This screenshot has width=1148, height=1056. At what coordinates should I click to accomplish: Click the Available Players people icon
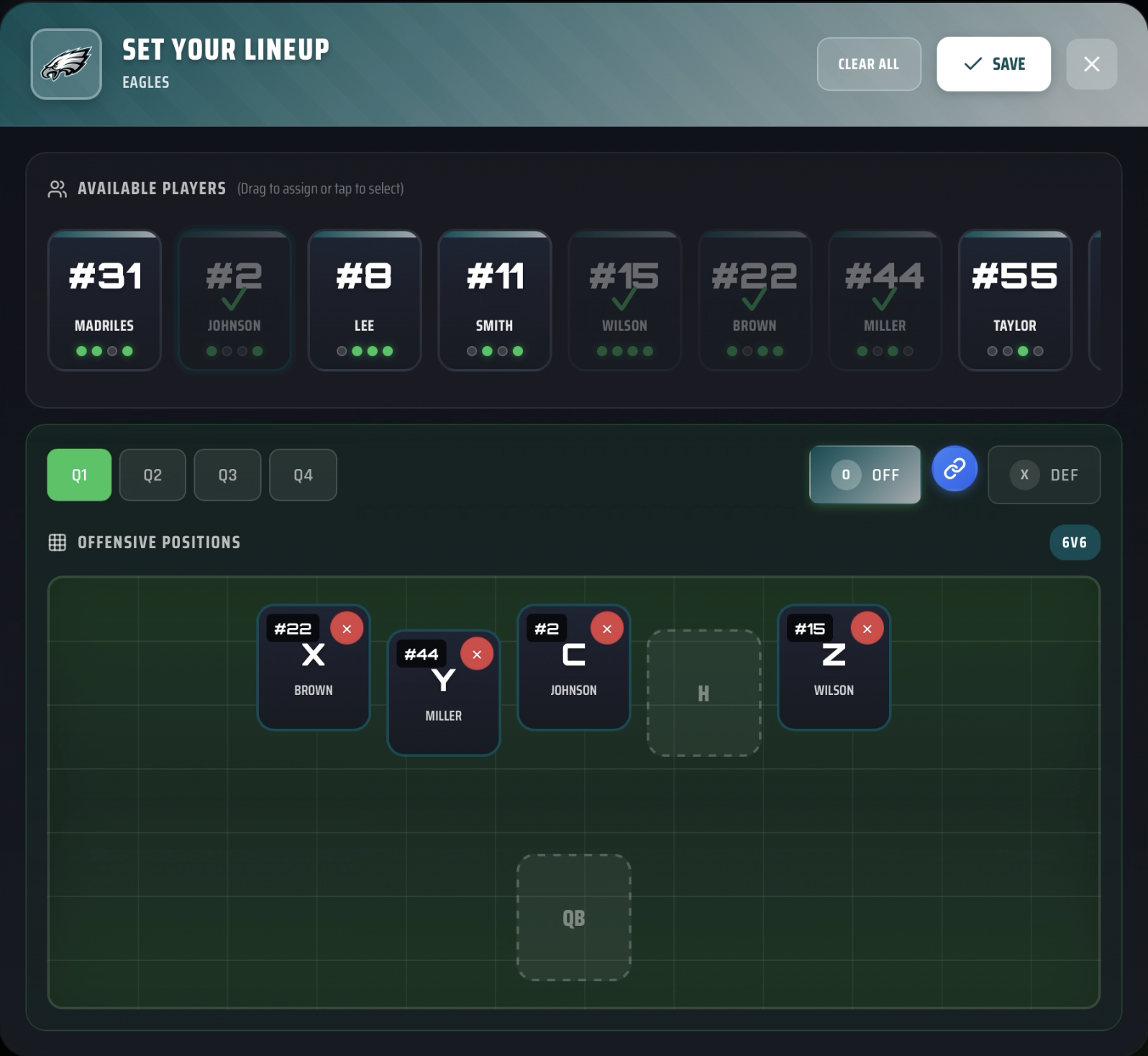pyautogui.click(x=57, y=189)
